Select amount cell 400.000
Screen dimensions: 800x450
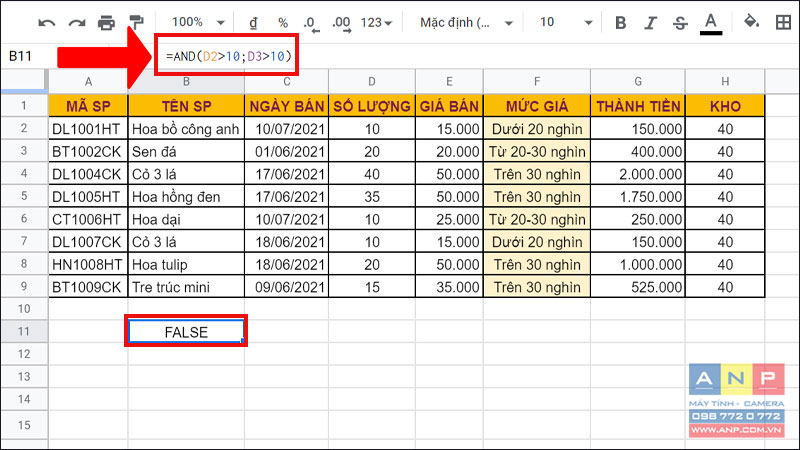[x=638, y=152]
